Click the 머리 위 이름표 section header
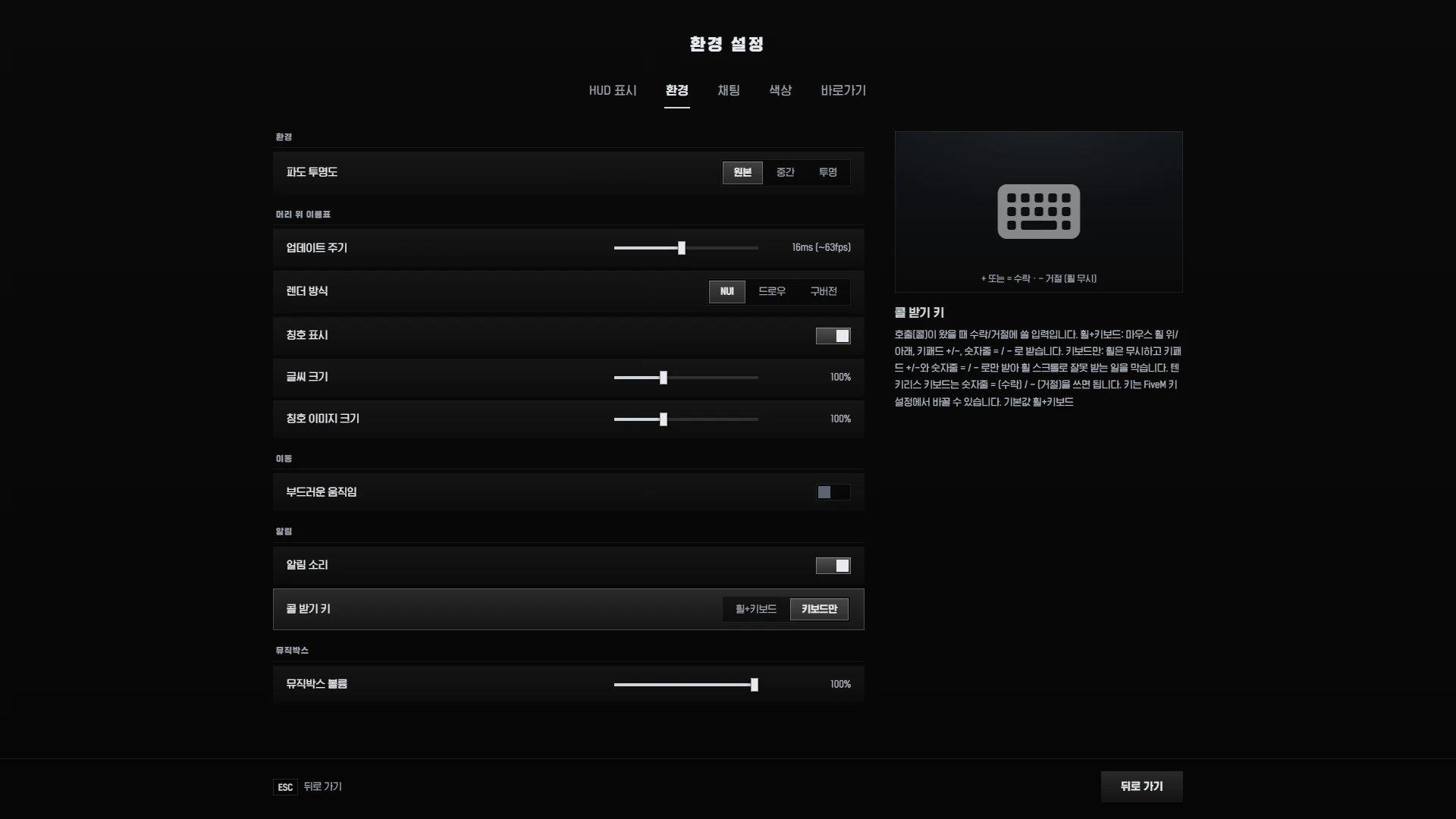The width and height of the screenshot is (1456, 819). coord(303,215)
